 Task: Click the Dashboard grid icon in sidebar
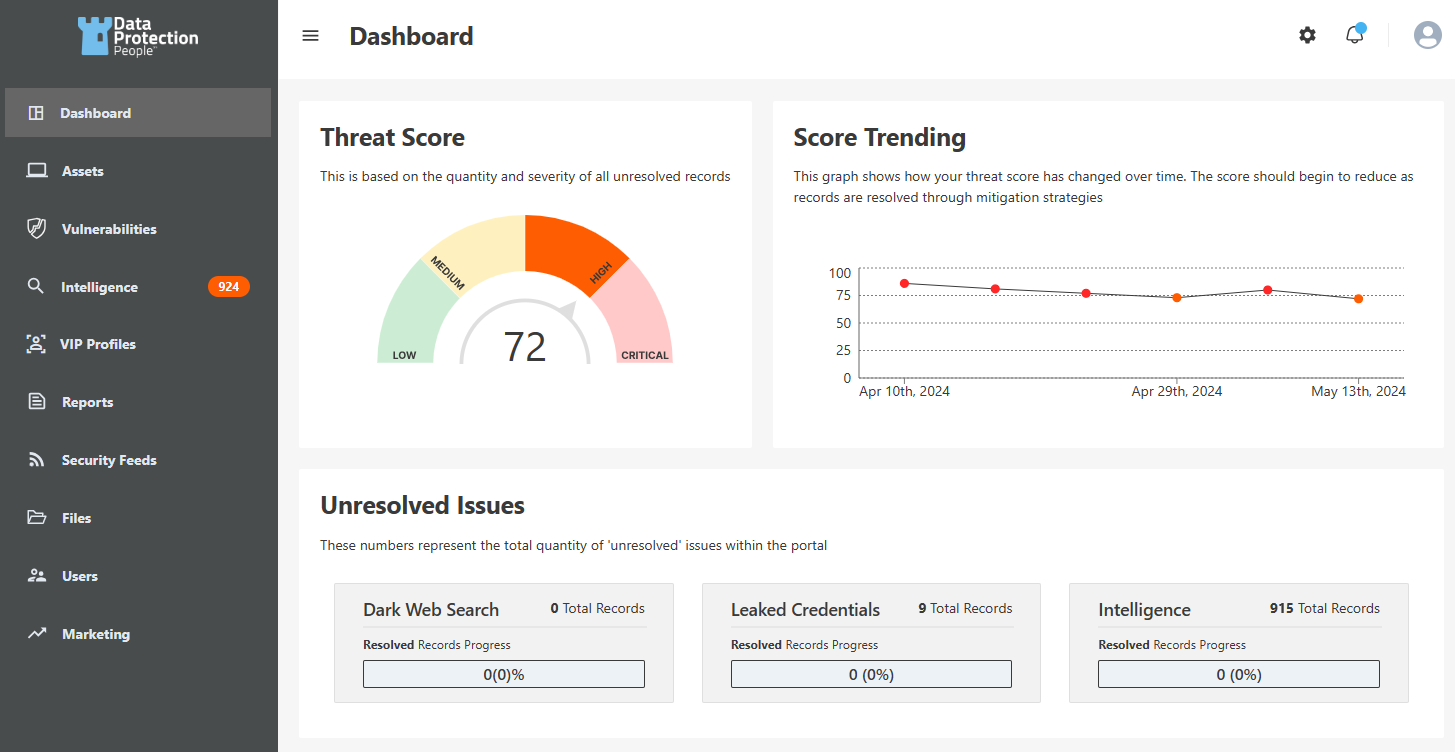point(36,113)
